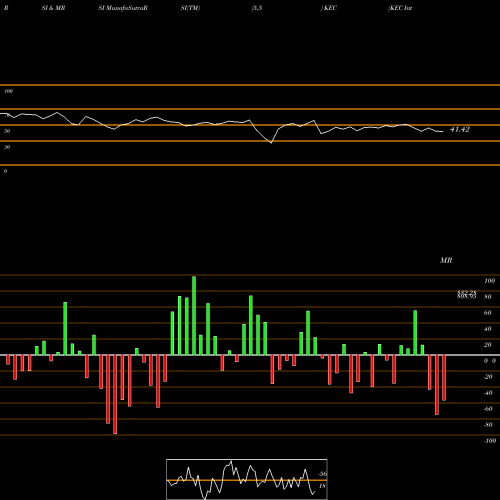Select the 'SI & MR' header text
The image size is (500, 500).
53,8
